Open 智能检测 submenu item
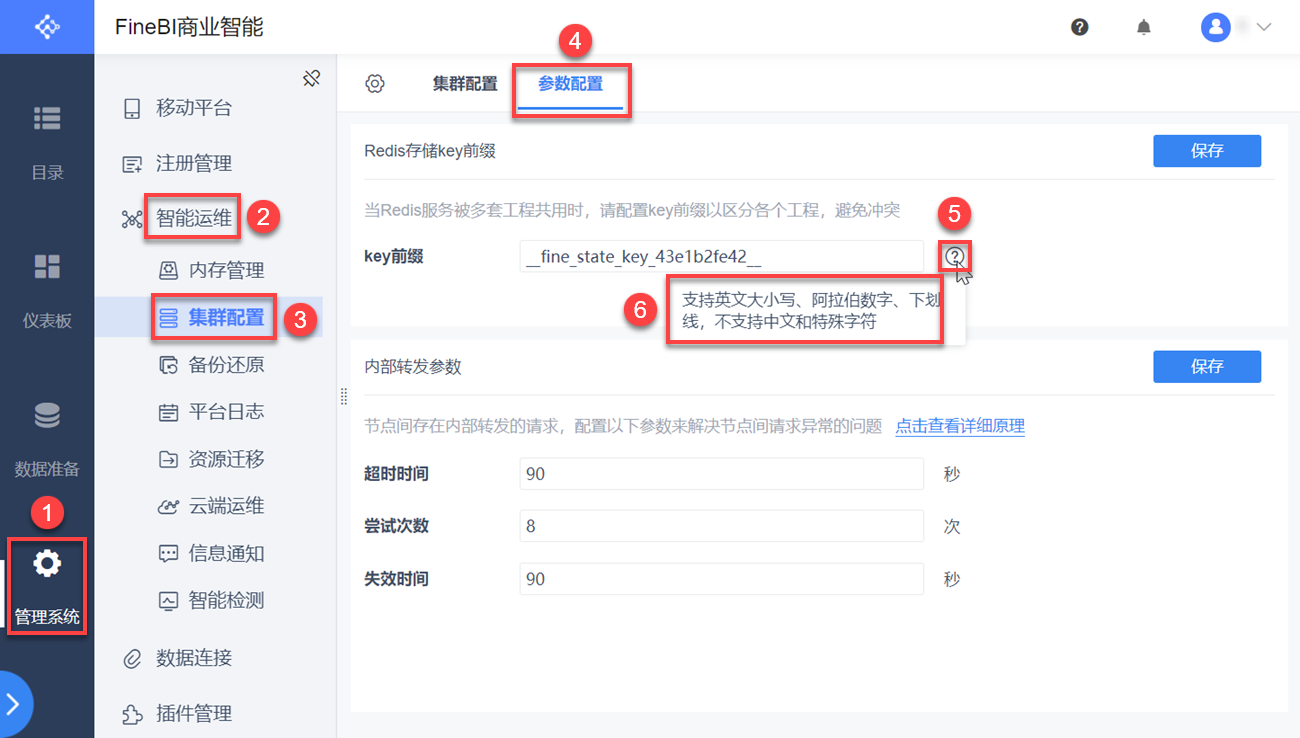 pyautogui.click(x=226, y=600)
